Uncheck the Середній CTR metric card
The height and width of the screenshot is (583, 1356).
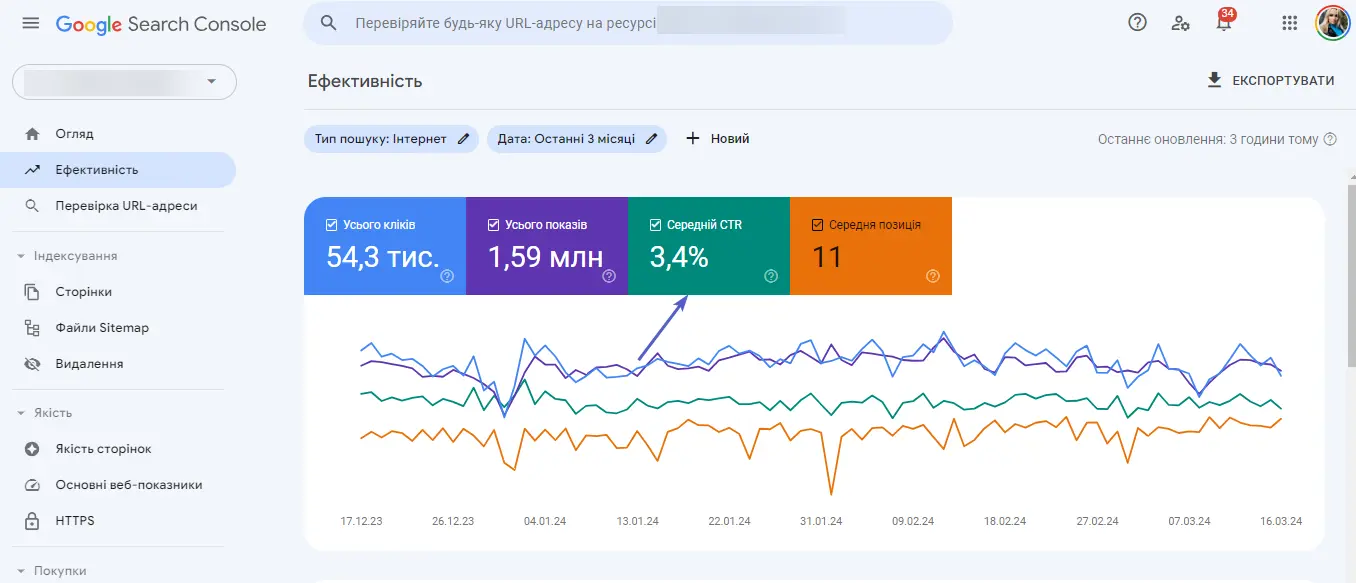tap(653, 224)
